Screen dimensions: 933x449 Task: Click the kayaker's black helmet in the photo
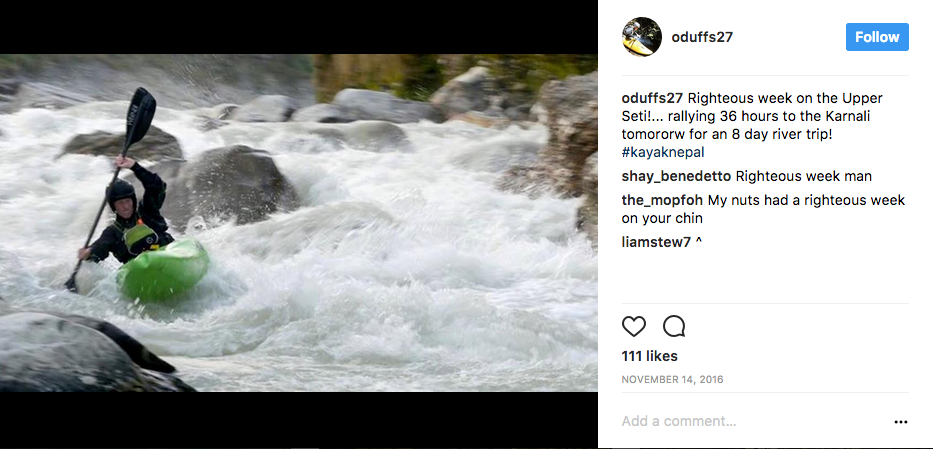click(120, 190)
